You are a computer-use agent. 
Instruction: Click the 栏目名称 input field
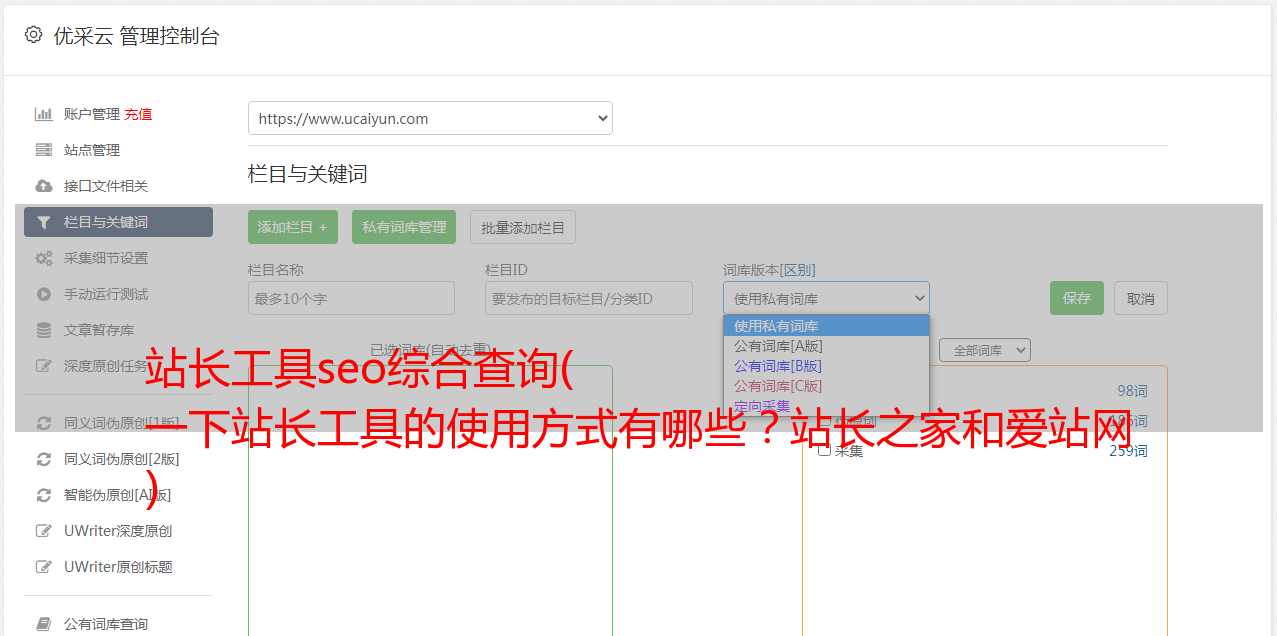(351, 298)
